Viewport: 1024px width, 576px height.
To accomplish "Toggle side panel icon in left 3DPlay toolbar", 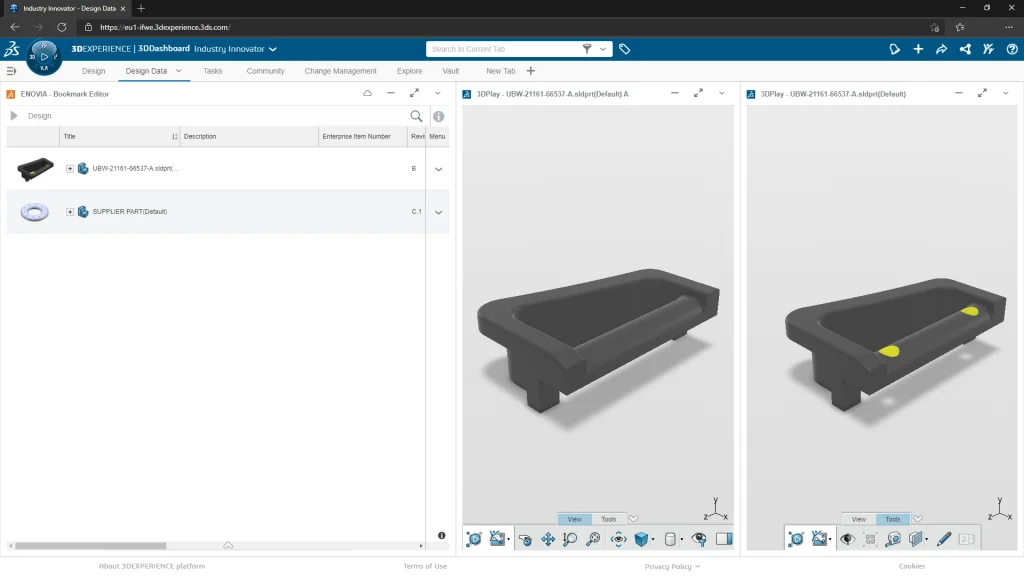I will pyautogui.click(x=724, y=539).
